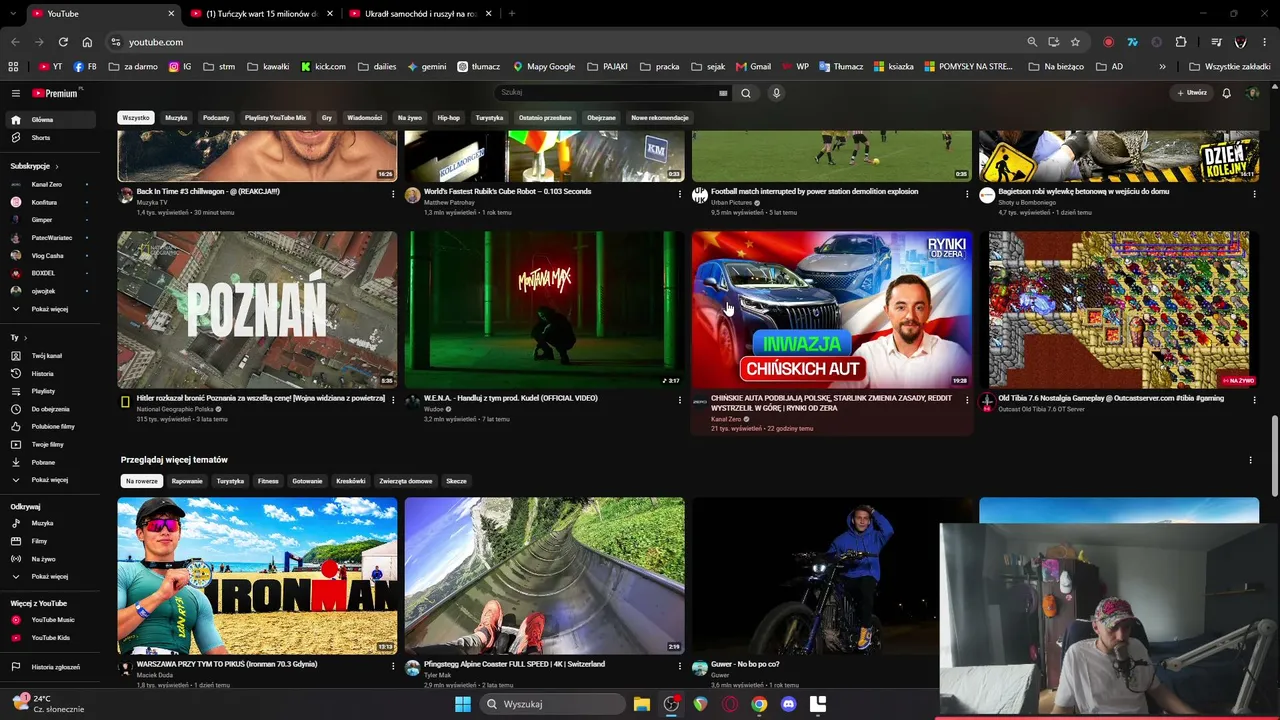Open the page zoom magnifier in address bar
Screen dimensions: 1280x720
(x=1032, y=42)
